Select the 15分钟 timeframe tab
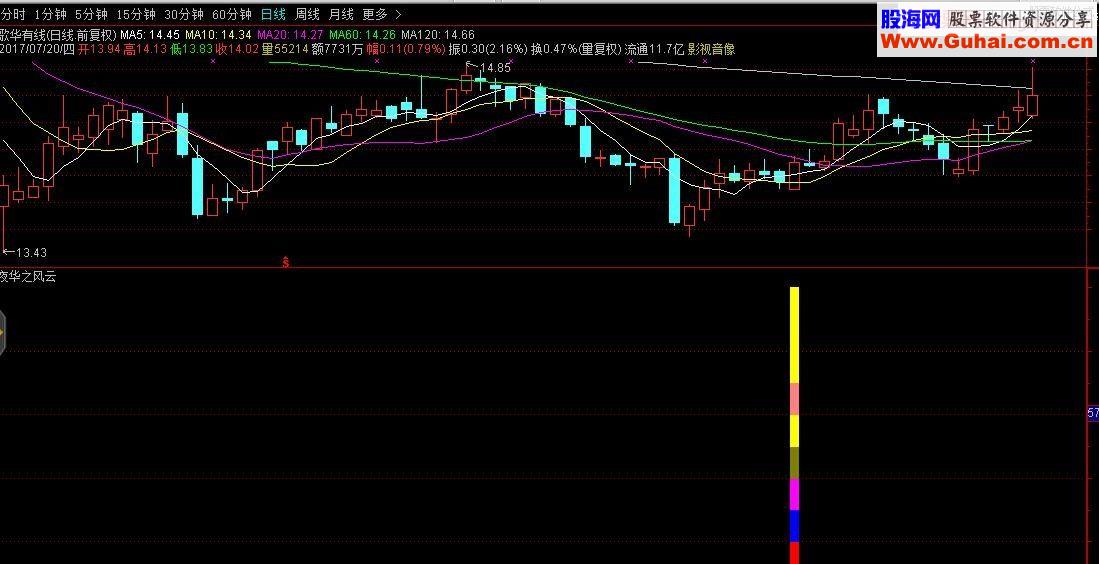The height and width of the screenshot is (564, 1099). (x=136, y=14)
